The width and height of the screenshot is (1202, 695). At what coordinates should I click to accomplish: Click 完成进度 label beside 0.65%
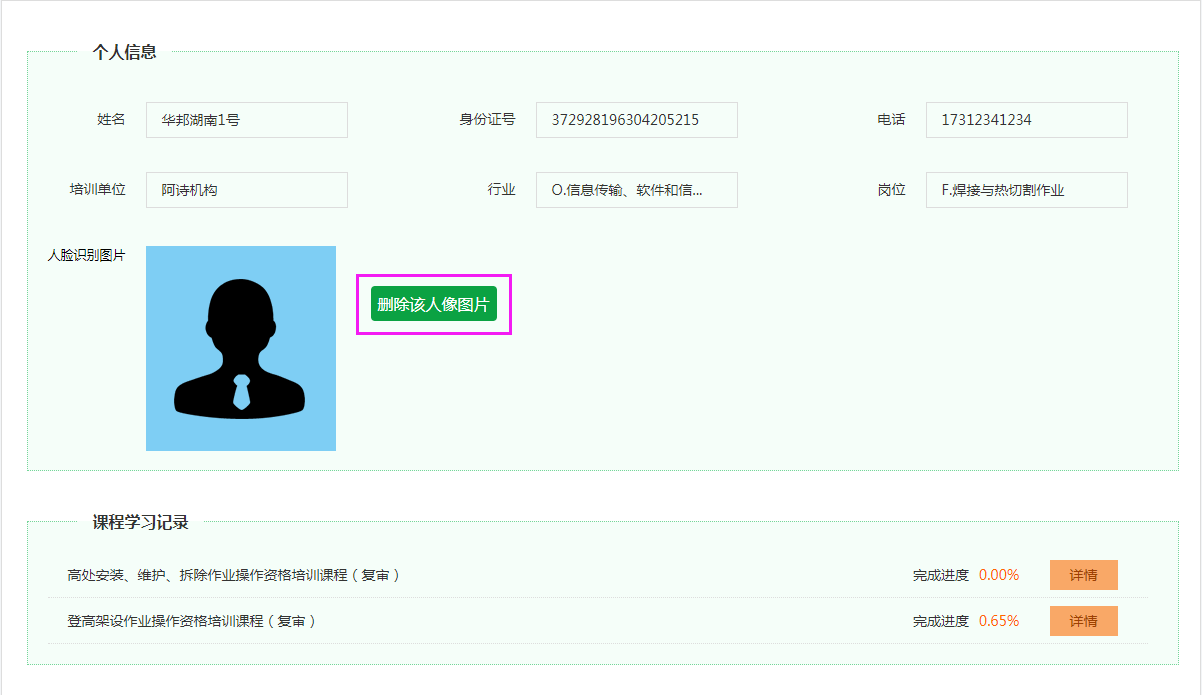coord(941,621)
